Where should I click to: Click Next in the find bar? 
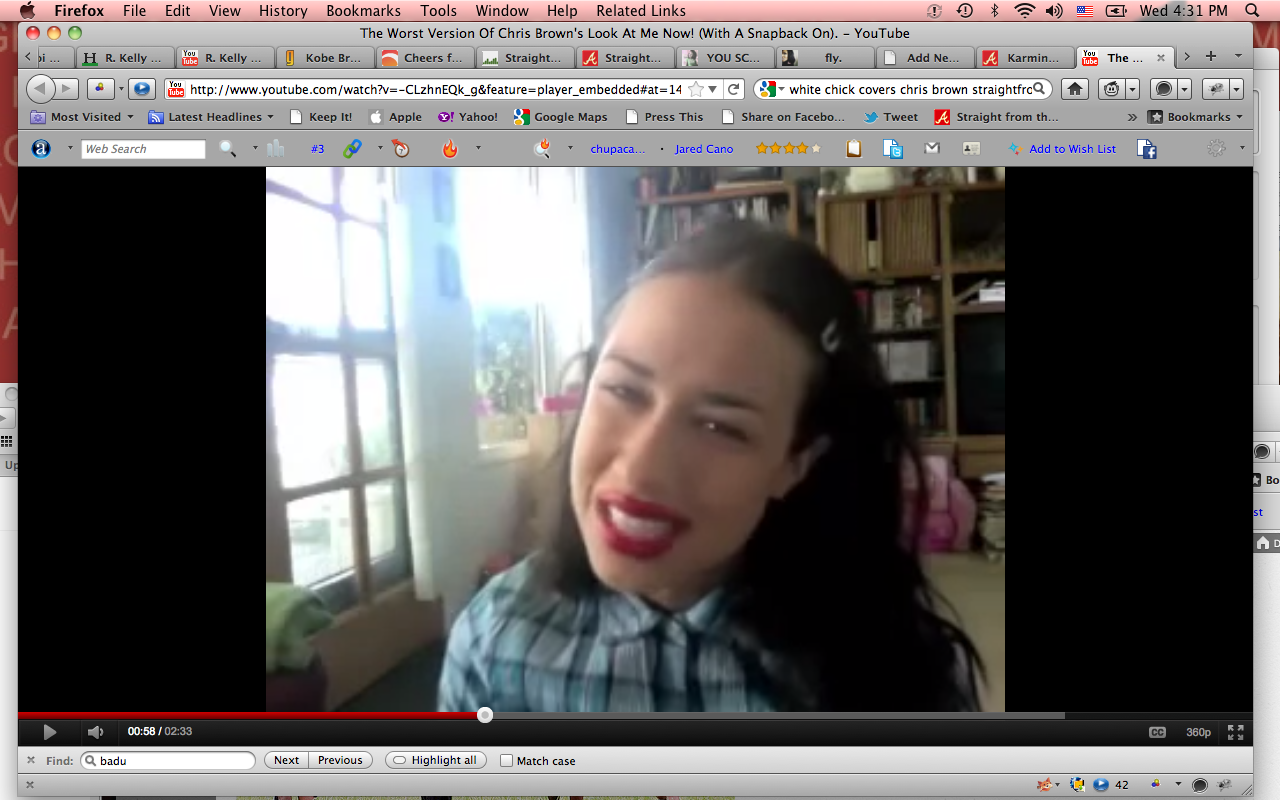tap(286, 761)
